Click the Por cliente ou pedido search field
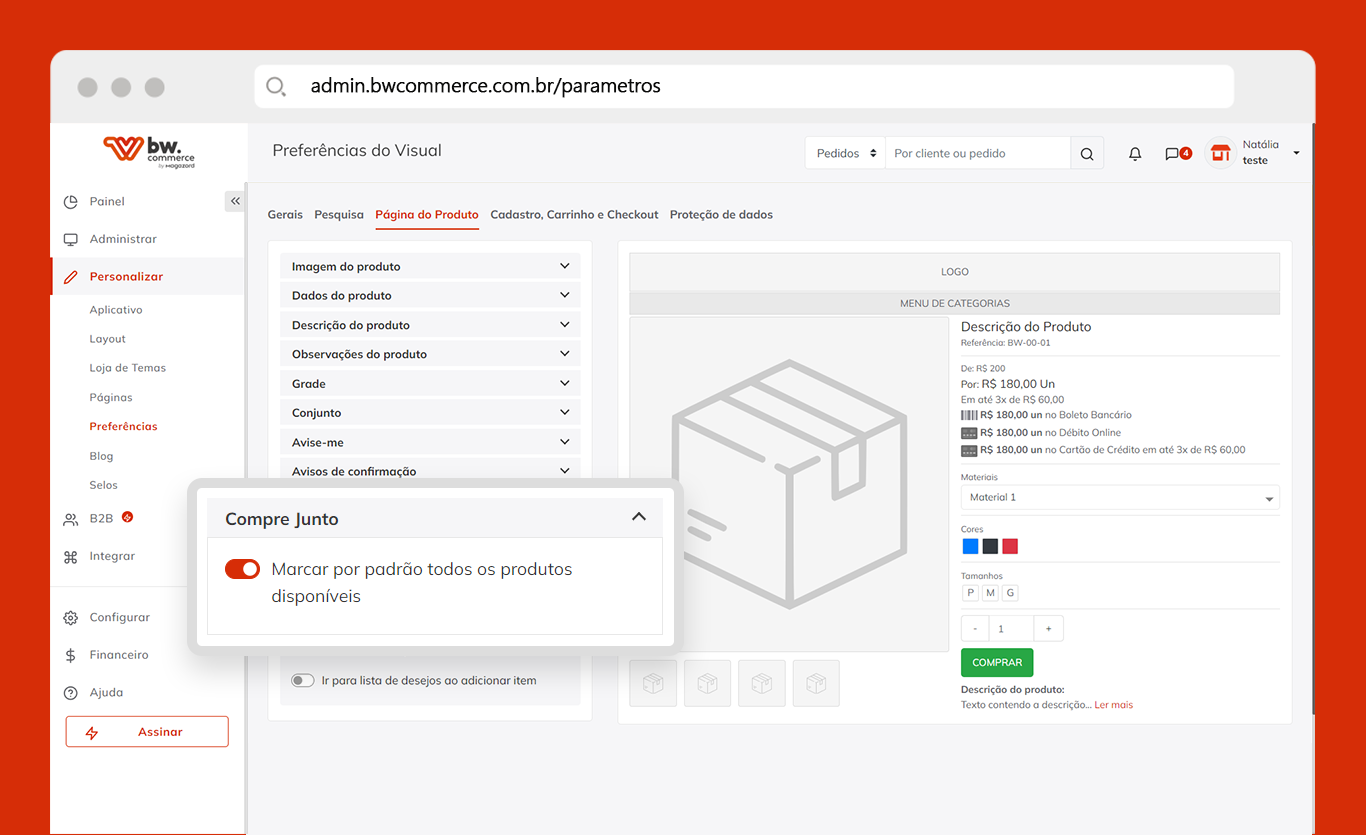Screen dimensions: 1366x835 coord(977,154)
